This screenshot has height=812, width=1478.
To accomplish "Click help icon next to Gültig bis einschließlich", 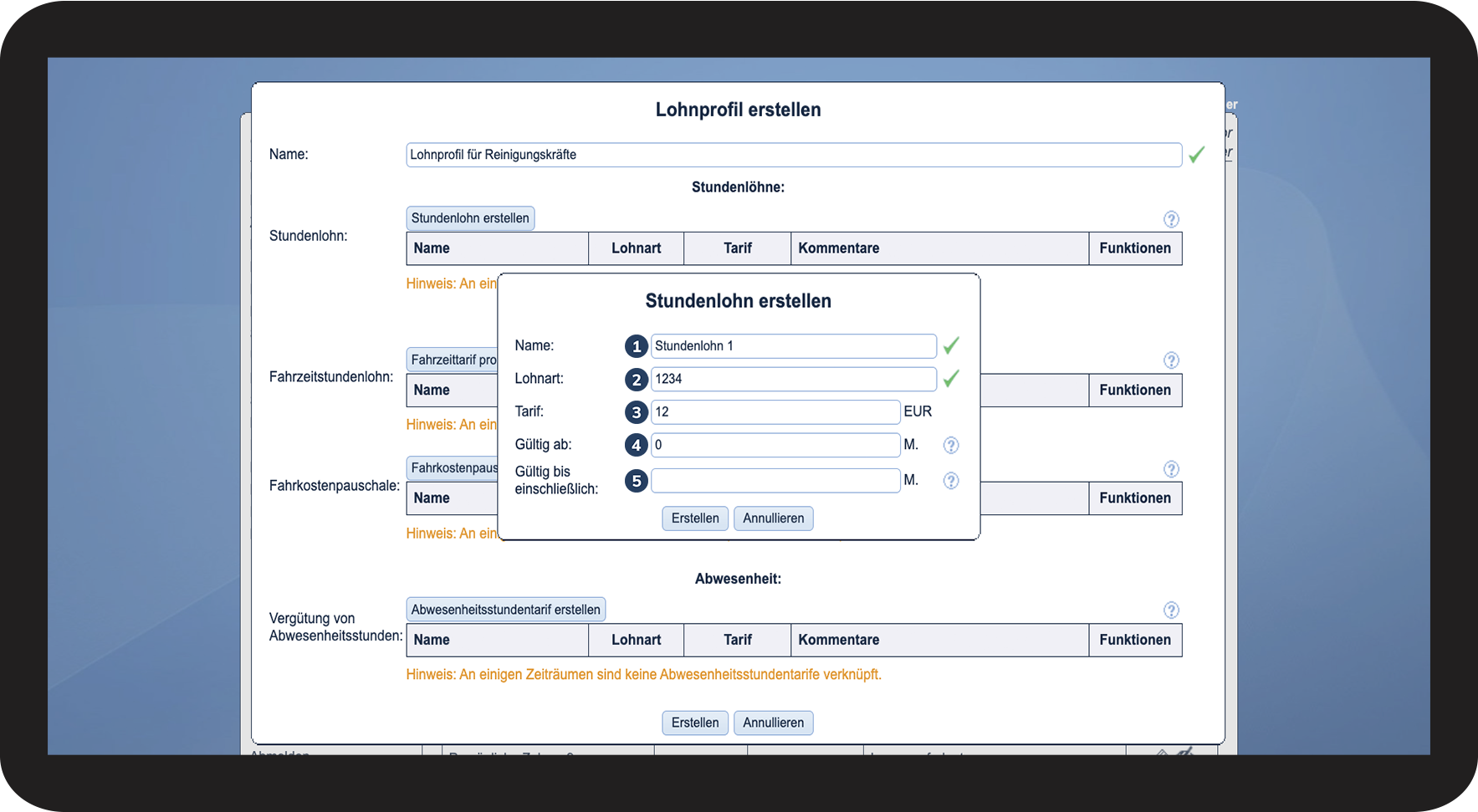I will (951, 481).
